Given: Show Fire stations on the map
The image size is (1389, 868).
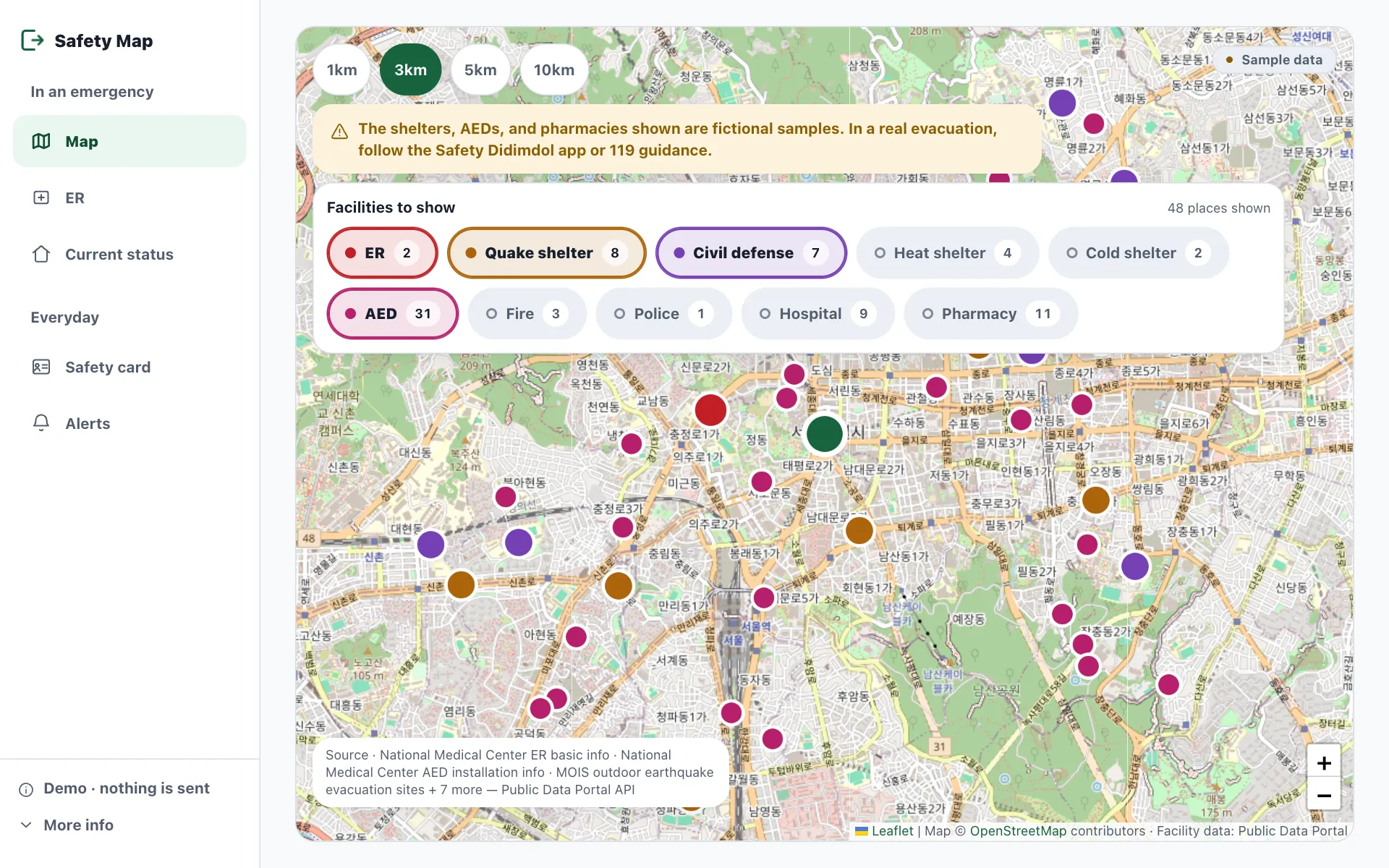Looking at the screenshot, I should [527, 313].
